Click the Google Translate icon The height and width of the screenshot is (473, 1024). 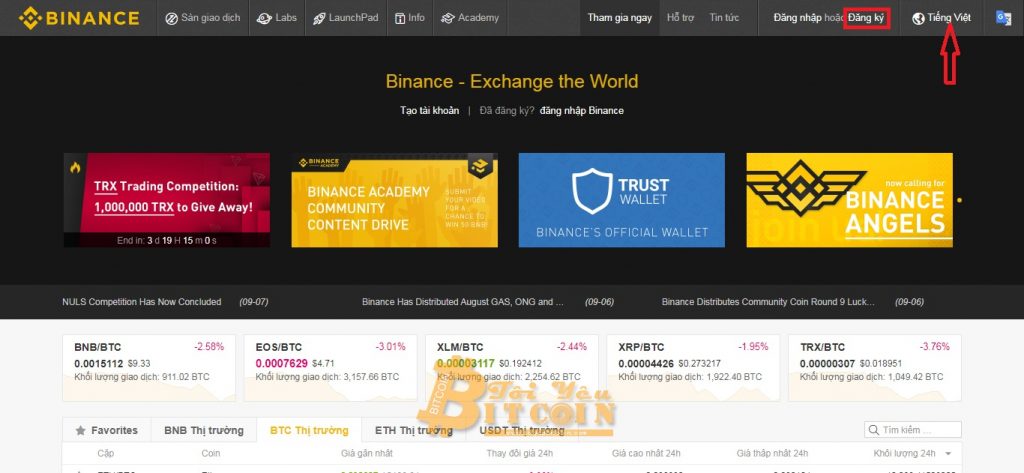[1003, 18]
